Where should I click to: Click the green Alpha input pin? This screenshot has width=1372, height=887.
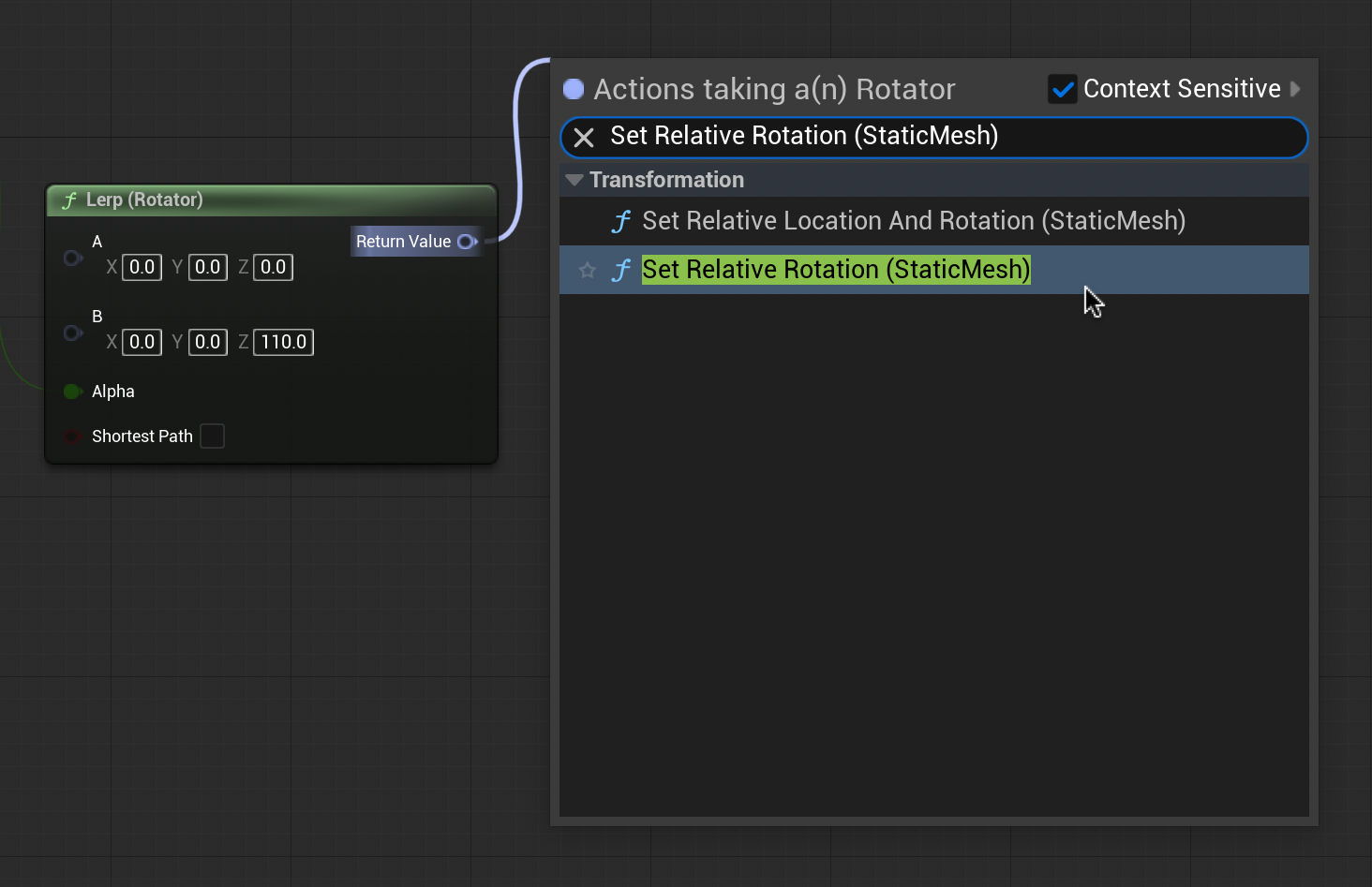[72, 392]
